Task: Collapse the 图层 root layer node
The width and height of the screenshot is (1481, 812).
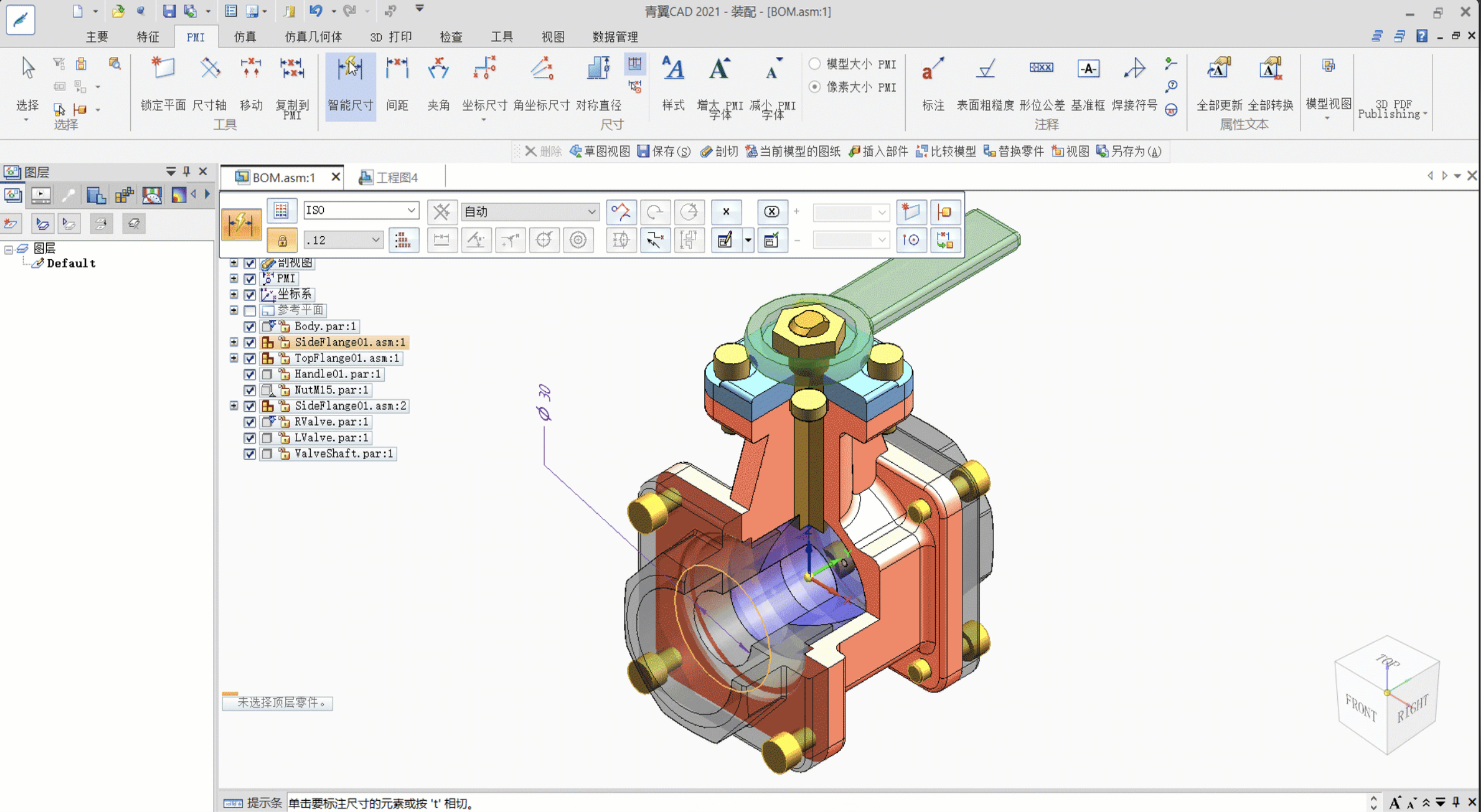Action: [8, 249]
